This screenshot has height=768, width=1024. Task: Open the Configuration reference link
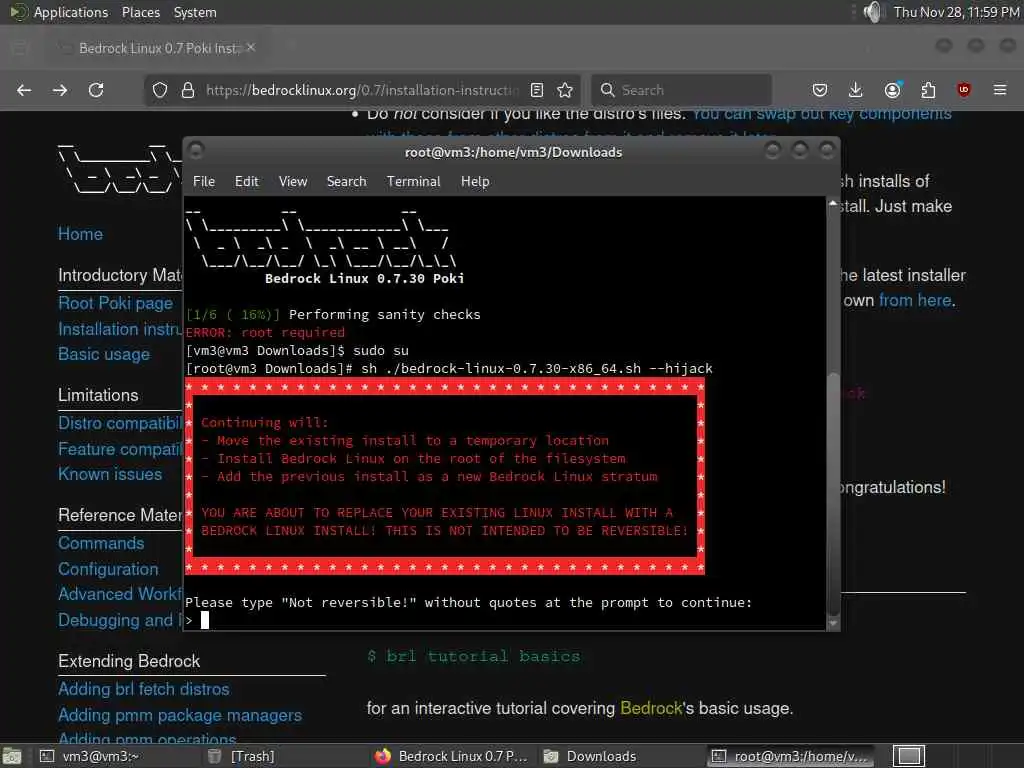108,569
